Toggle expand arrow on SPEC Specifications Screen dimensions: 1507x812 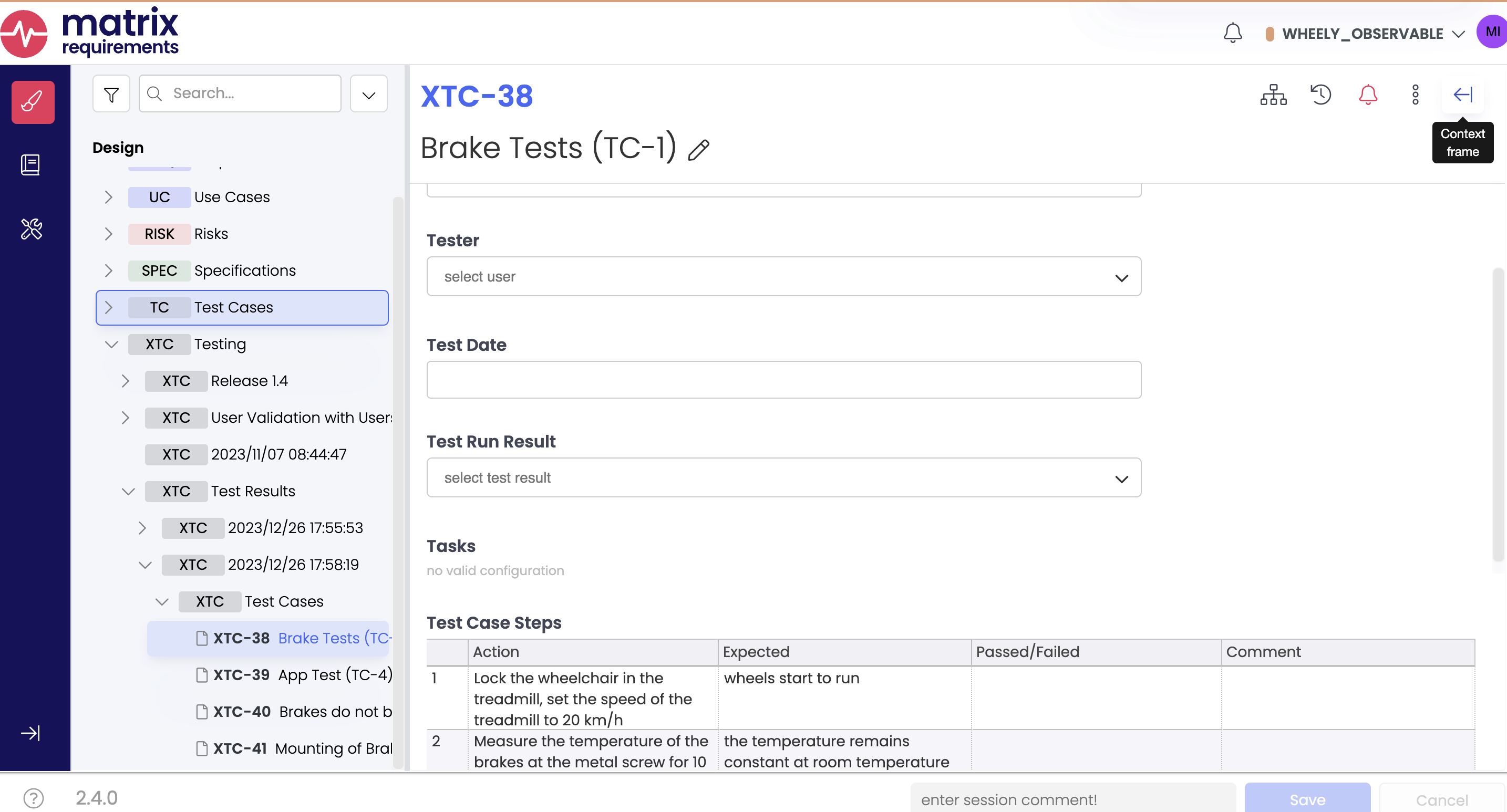coord(109,270)
